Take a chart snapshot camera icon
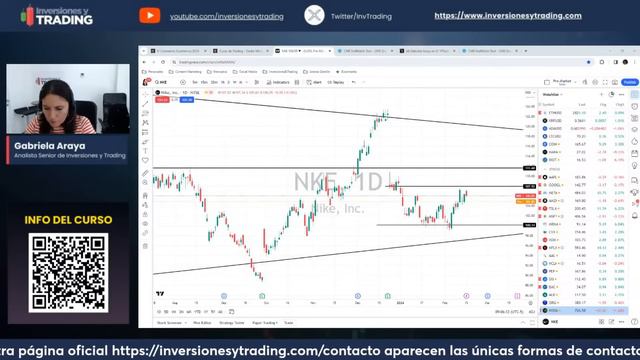The width and height of the screenshot is (640, 360). click(615, 82)
